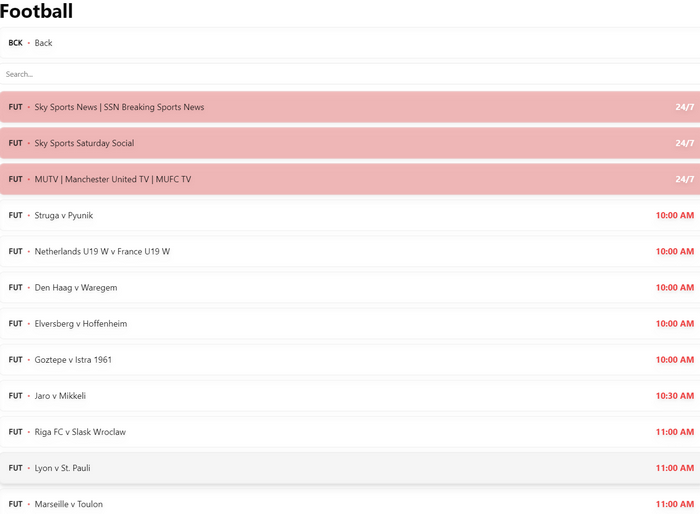Open MUTV Manchester United TV channel
The image size is (700, 514).
[350, 180]
